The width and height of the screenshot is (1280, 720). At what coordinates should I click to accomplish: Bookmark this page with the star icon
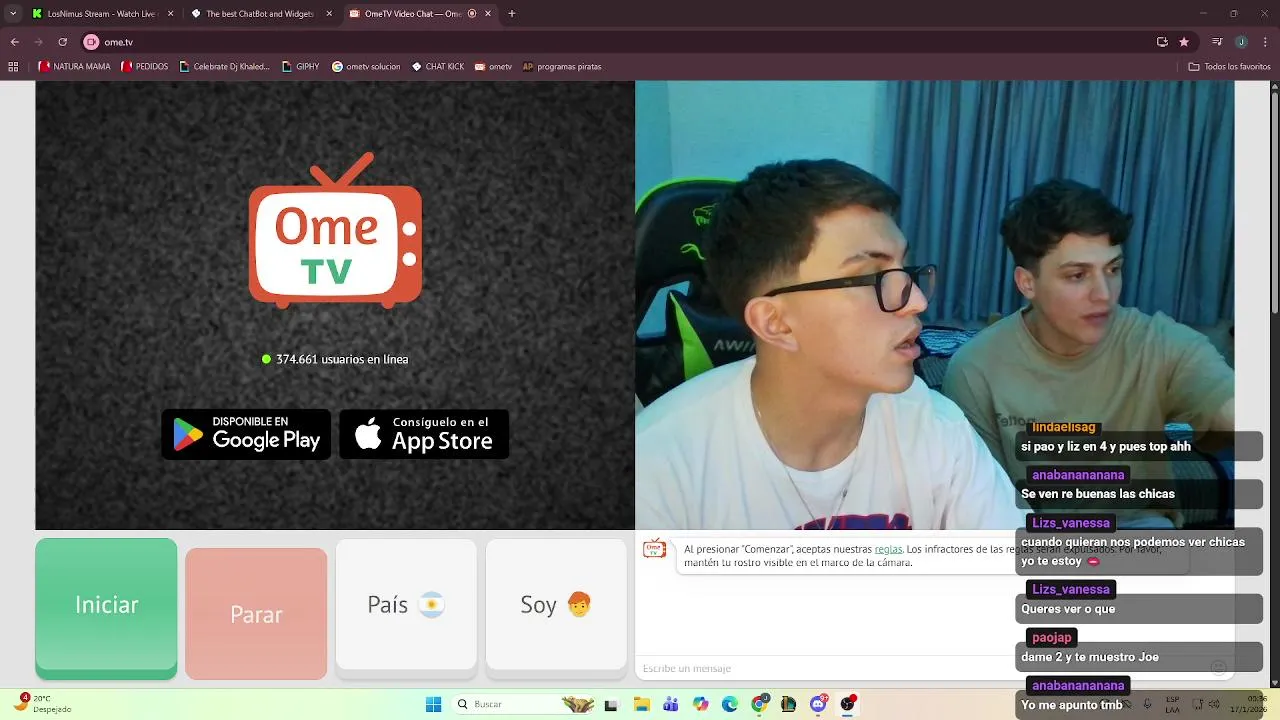(1184, 42)
